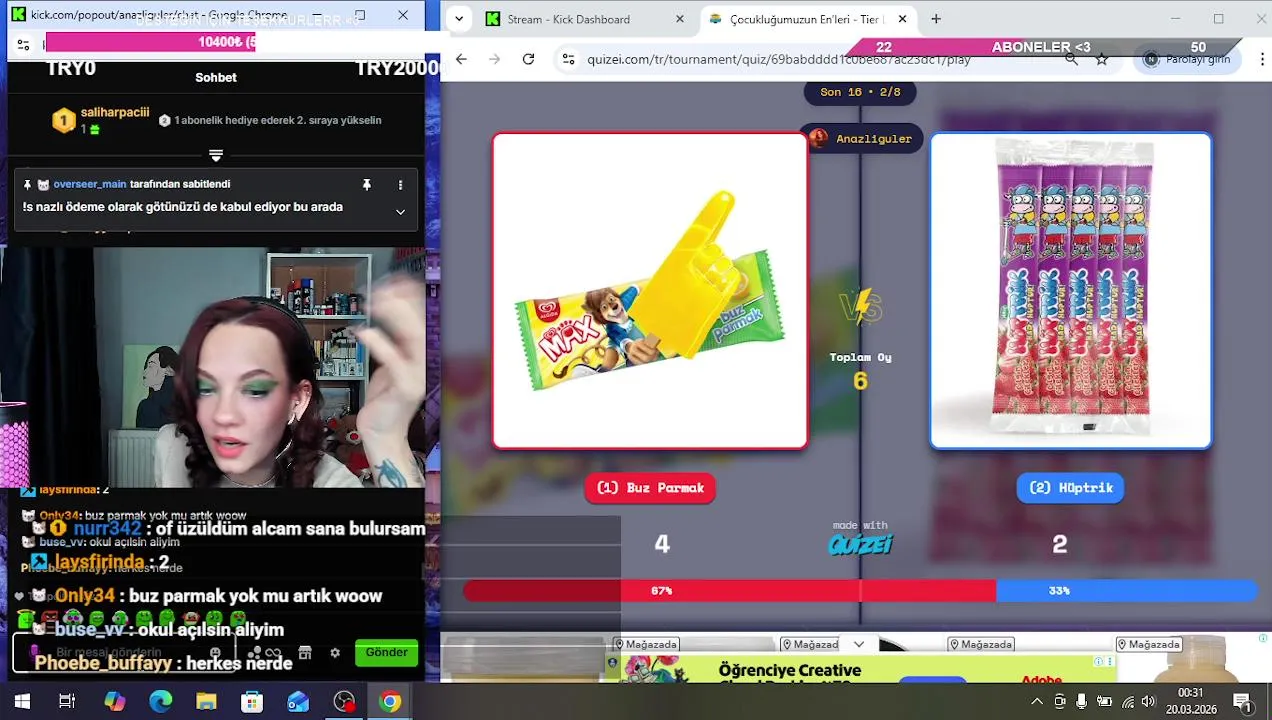Open File Explorer from the taskbar
Viewport: 1272px width, 720px height.
(206, 702)
